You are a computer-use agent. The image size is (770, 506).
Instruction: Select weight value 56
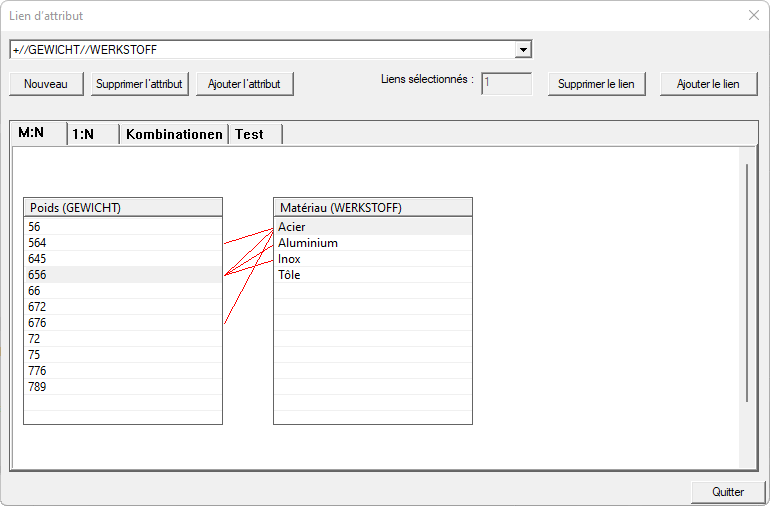click(123, 226)
